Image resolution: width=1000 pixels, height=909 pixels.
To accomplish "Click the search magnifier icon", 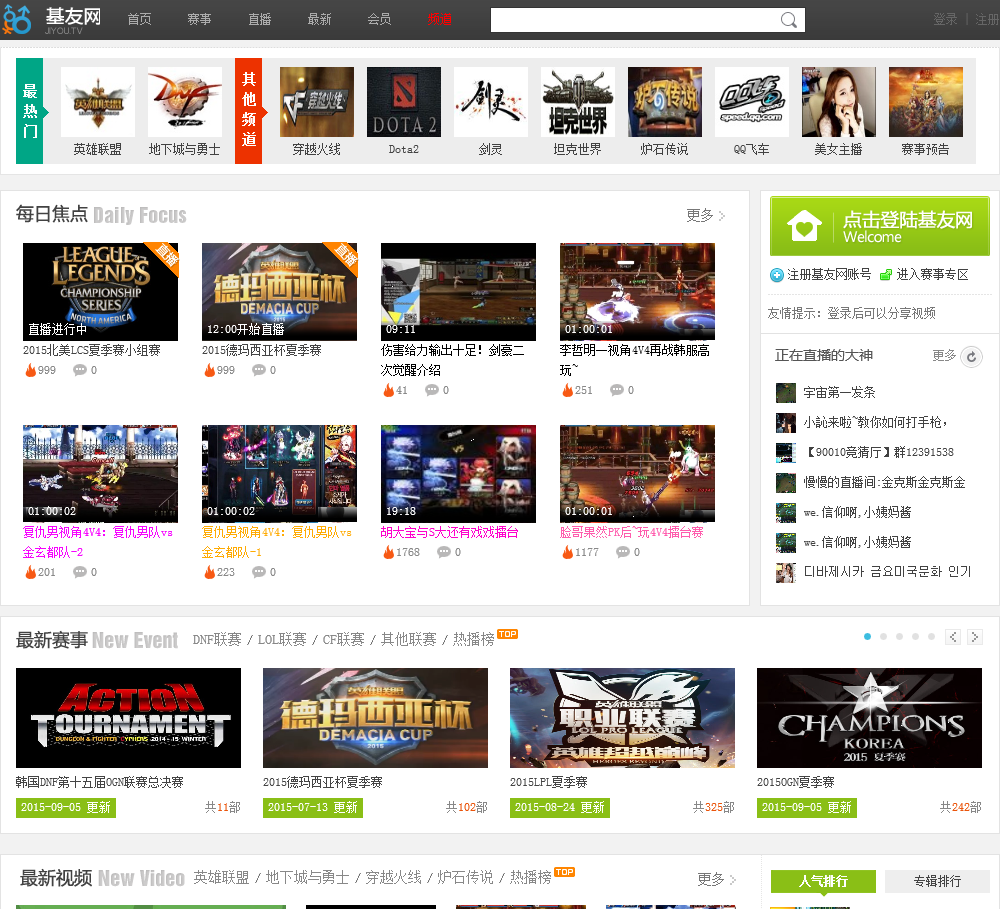I will click(x=788, y=20).
